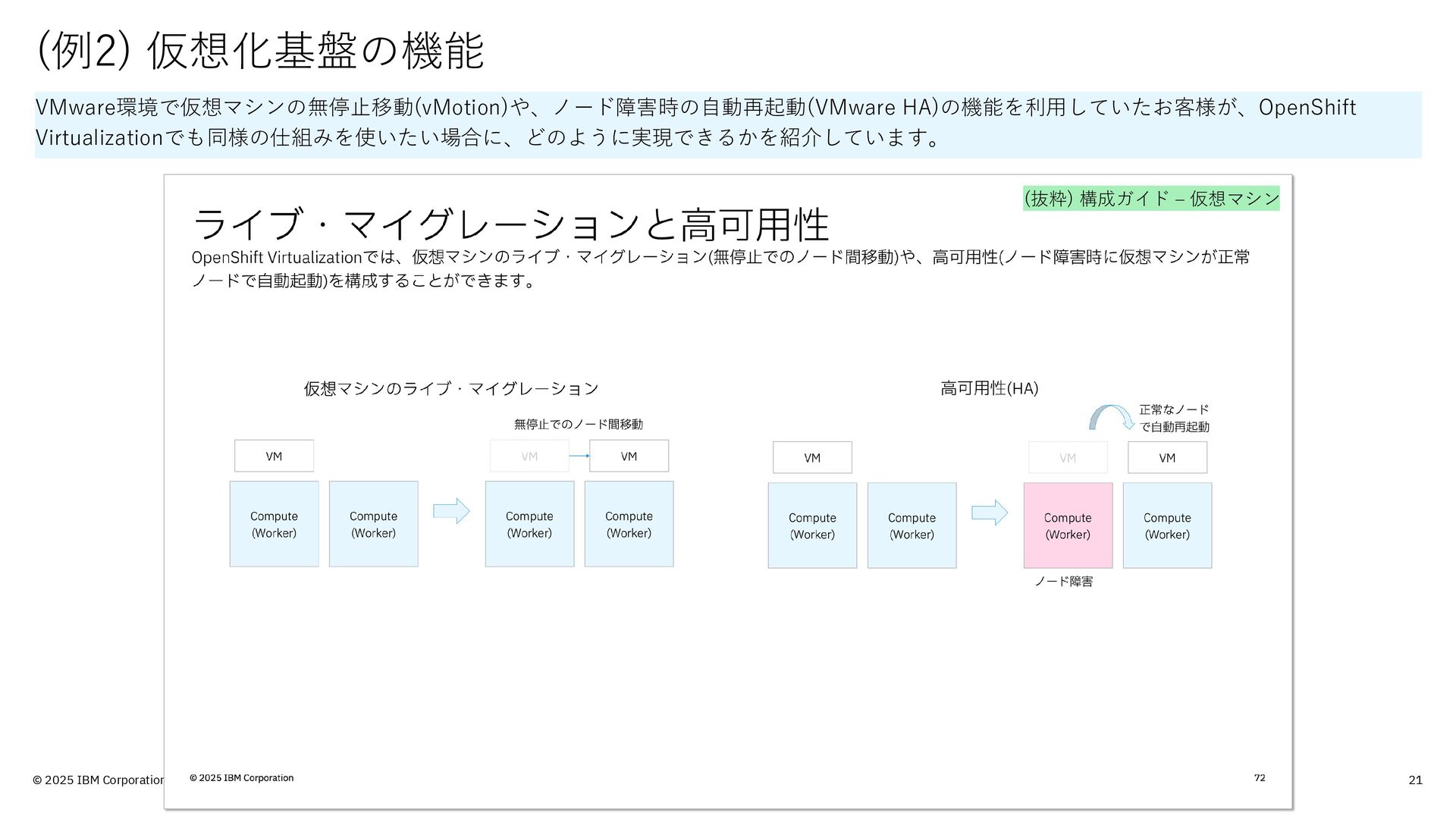Click the 正常なノードで自動再起動 caption

click(x=1174, y=418)
